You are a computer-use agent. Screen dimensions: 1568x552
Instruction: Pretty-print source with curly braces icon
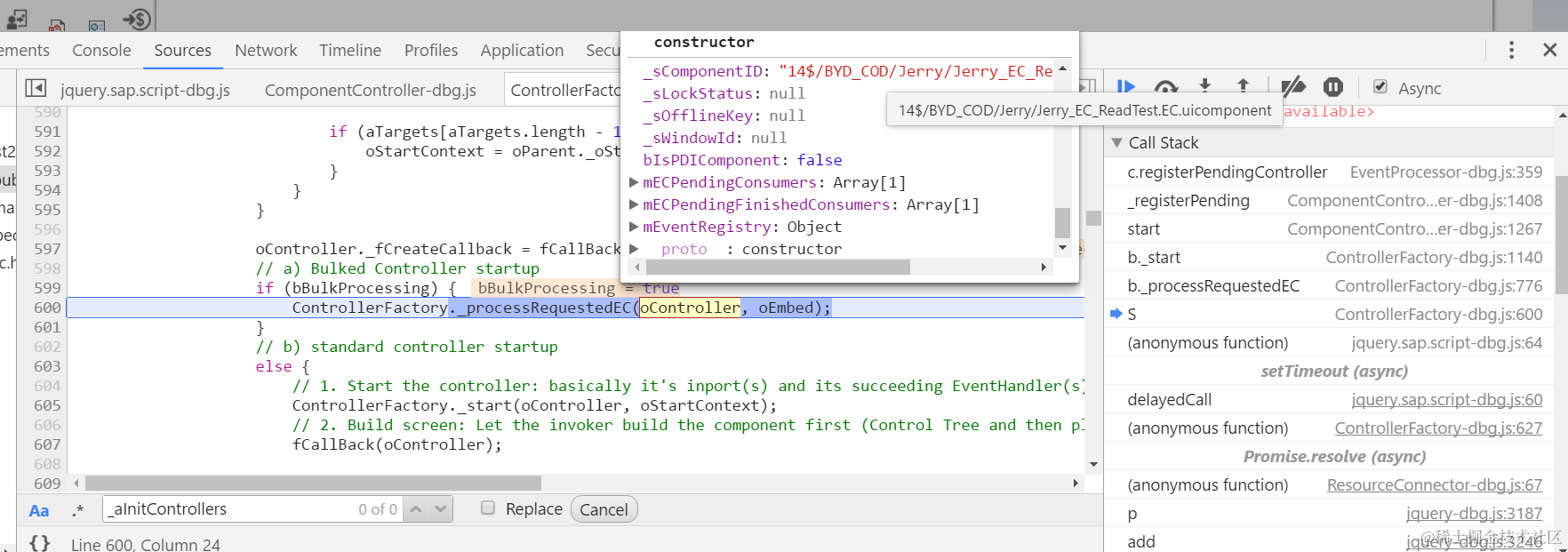tap(39, 542)
